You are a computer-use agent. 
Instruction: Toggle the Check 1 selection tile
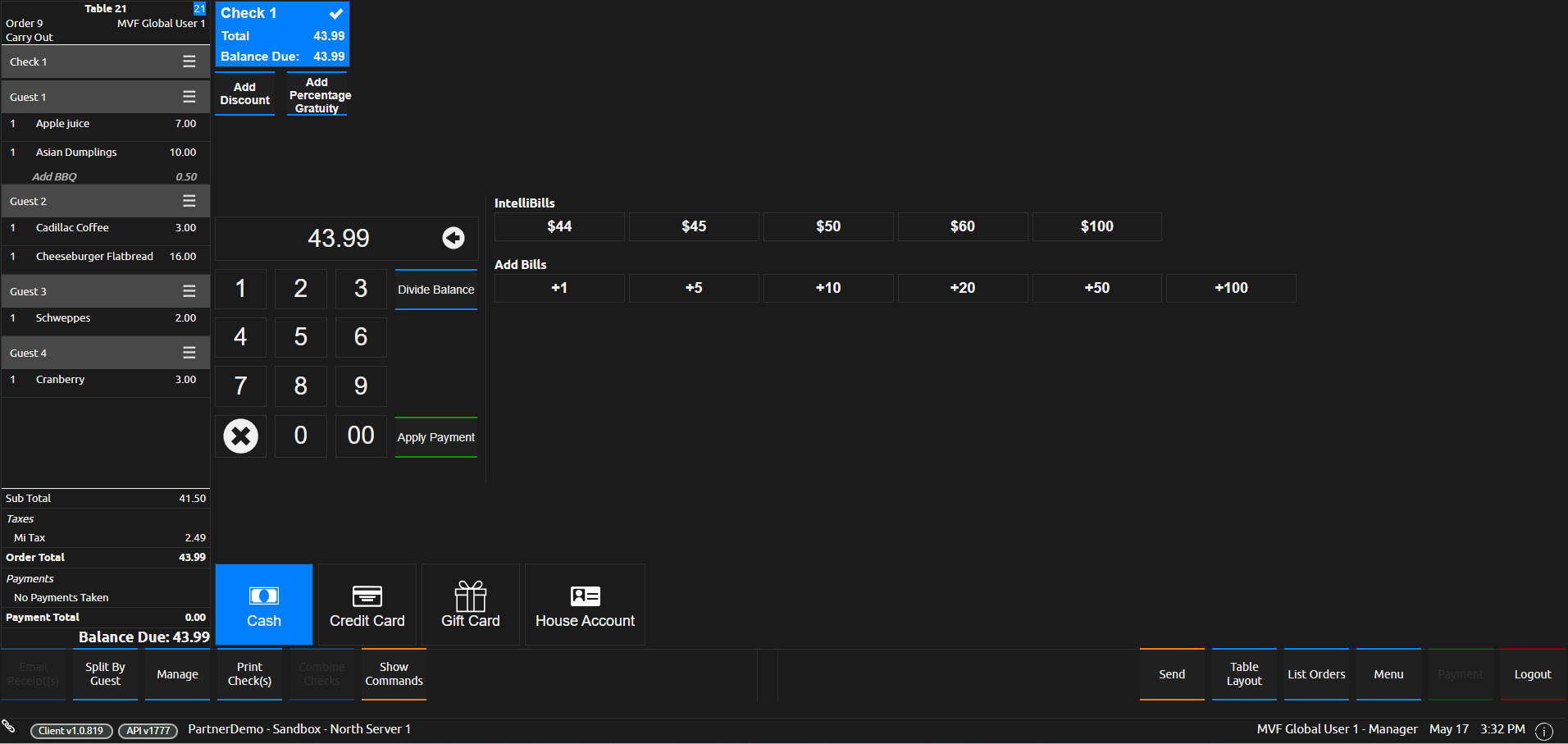pos(282,34)
